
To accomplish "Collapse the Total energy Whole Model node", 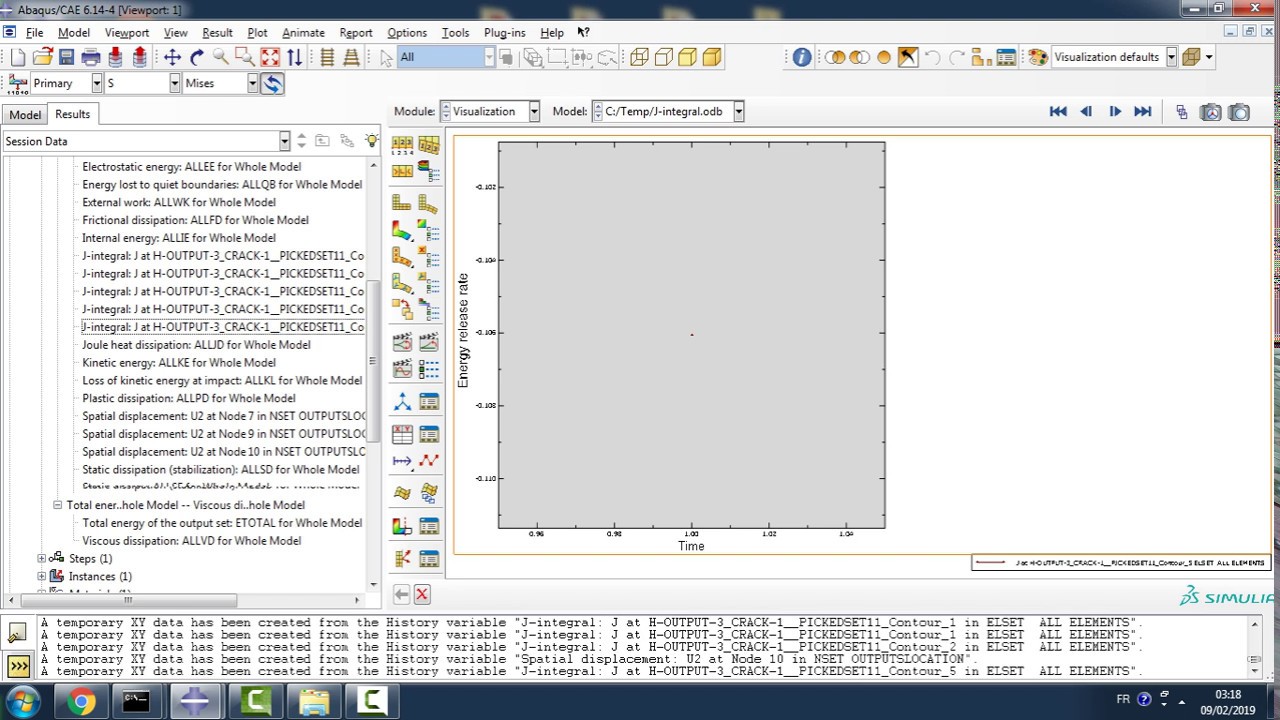I will coord(58,505).
